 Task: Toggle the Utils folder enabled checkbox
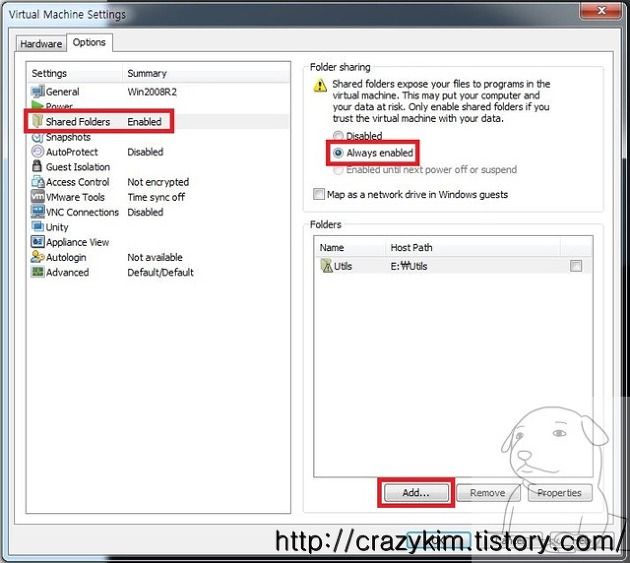point(576,266)
